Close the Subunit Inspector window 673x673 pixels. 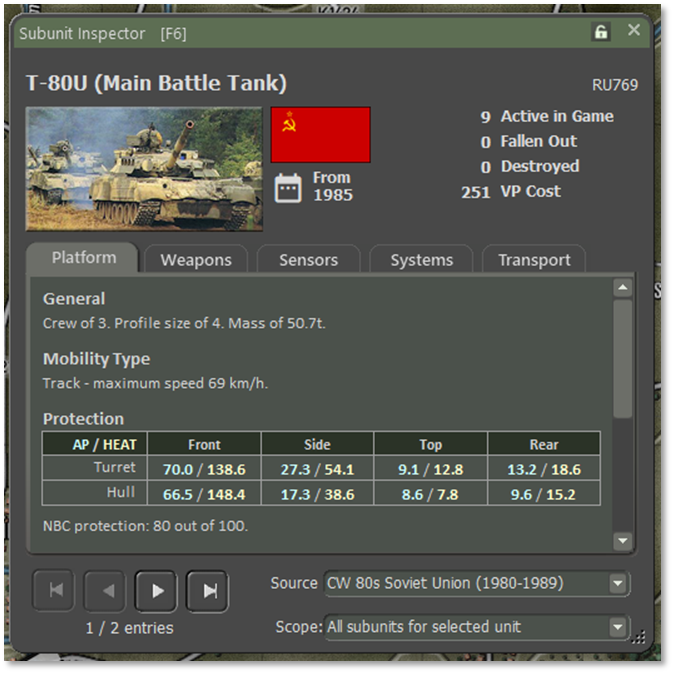point(634,31)
